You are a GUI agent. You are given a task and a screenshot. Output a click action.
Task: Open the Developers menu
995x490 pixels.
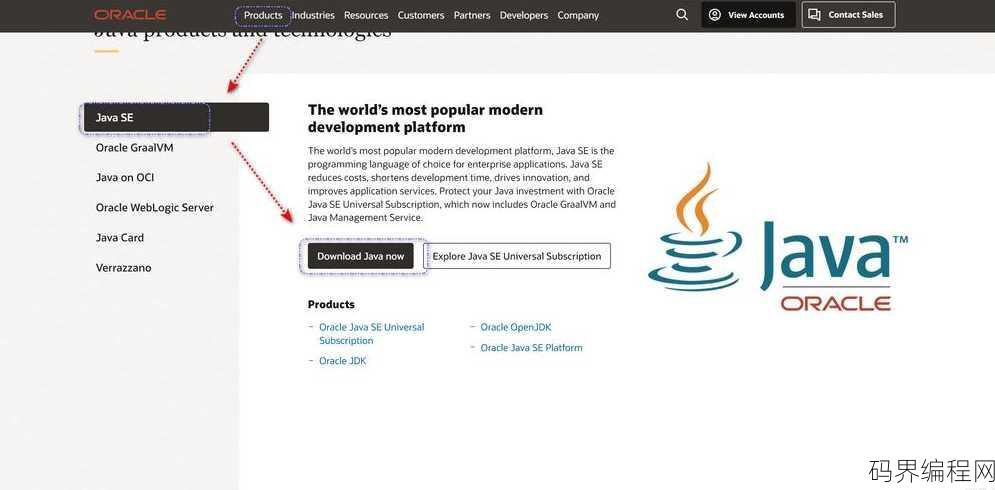click(524, 15)
